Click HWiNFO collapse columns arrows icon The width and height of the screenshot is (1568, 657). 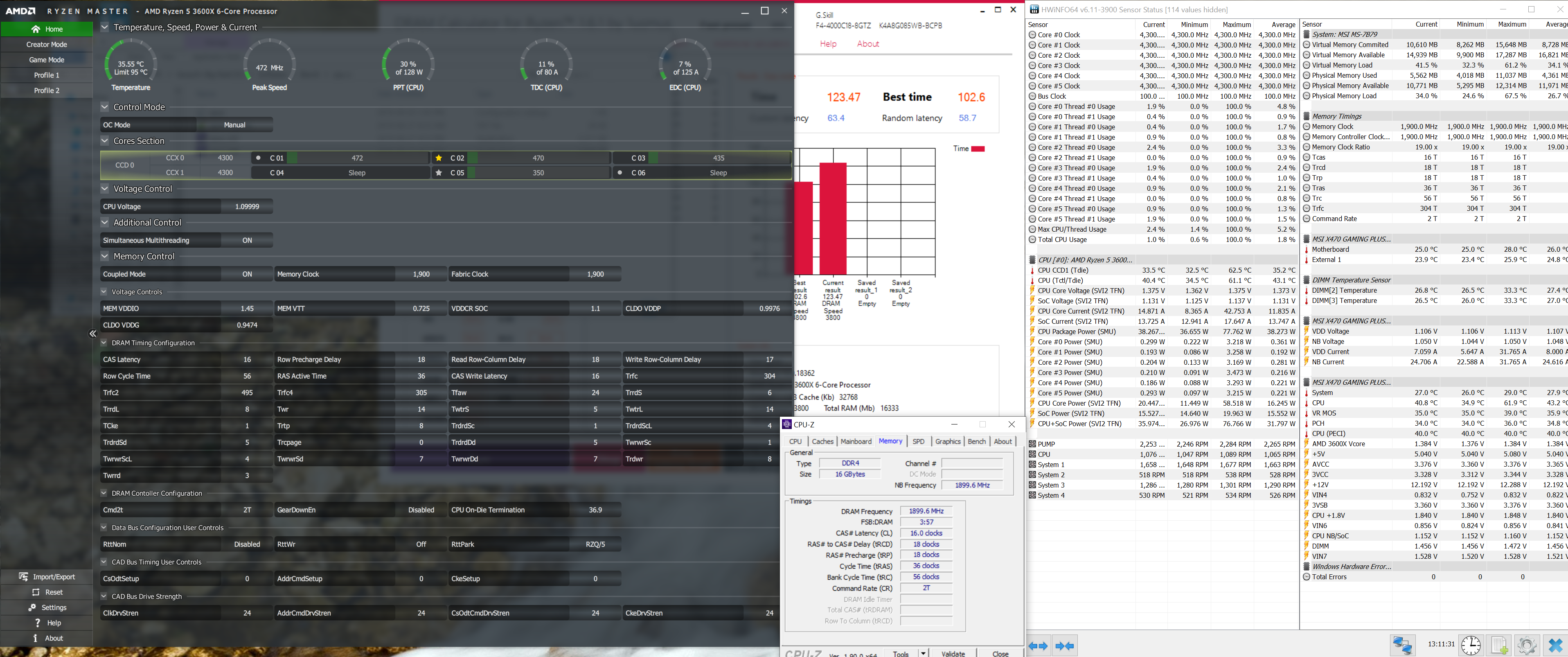point(1065,646)
